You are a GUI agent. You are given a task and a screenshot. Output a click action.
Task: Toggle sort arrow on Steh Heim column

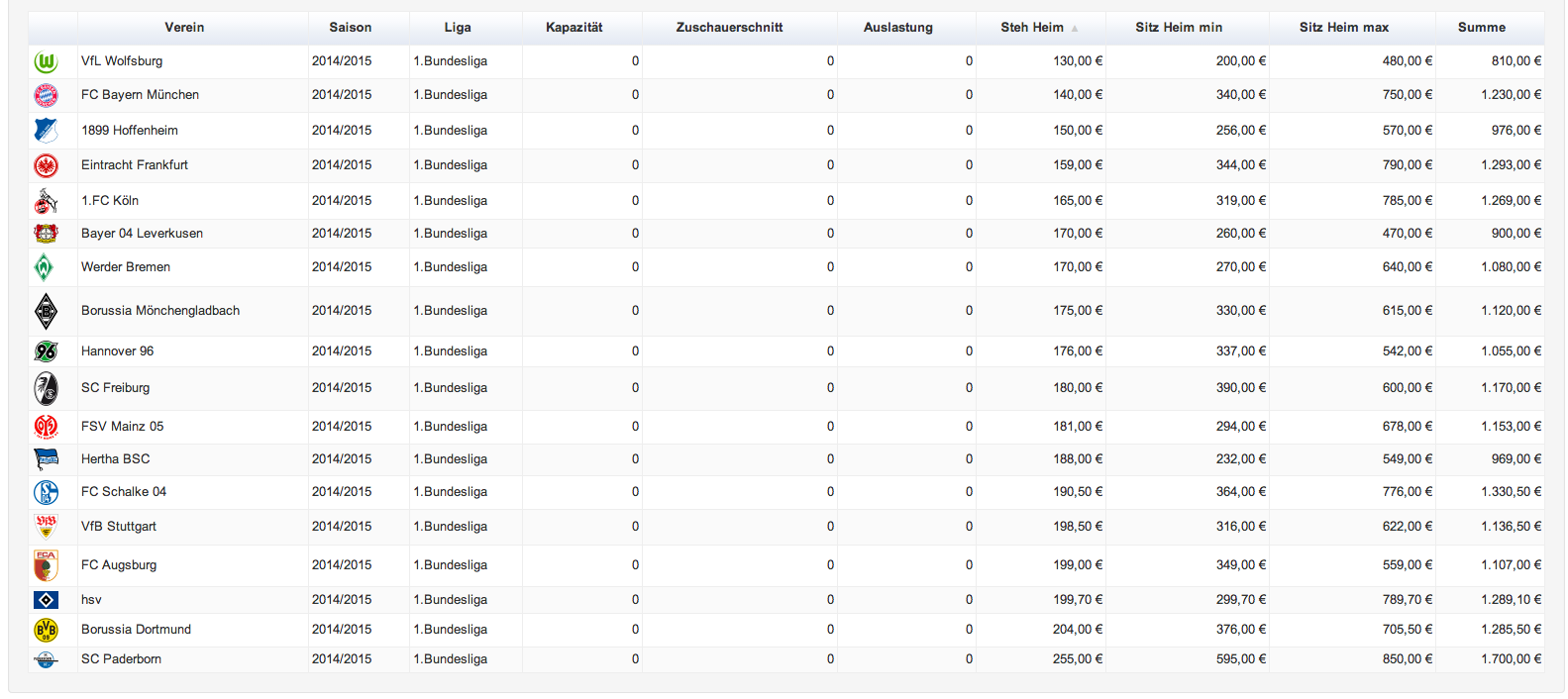coord(1075,29)
